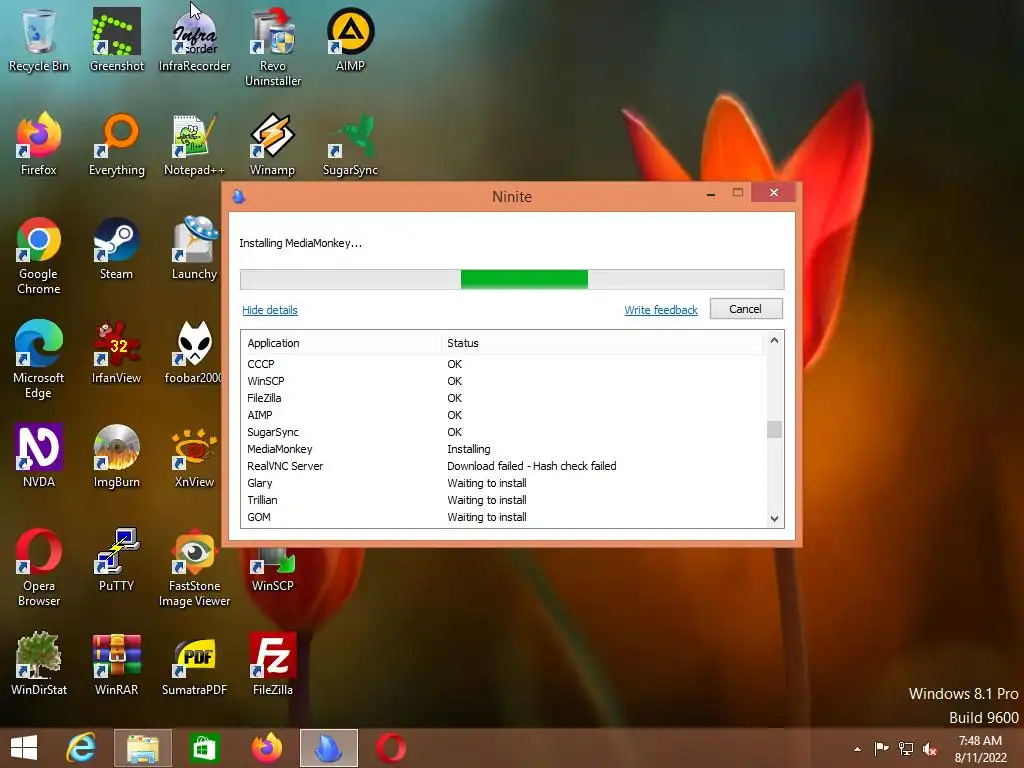Select the FastStone Image Viewer icon
Screen dimensions: 1024x768
click(195, 567)
